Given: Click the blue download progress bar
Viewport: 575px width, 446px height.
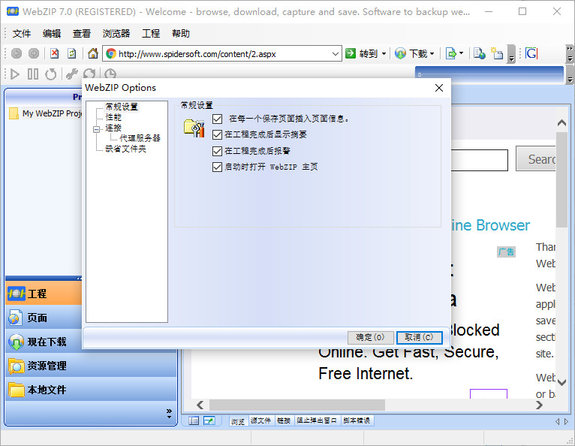Looking at the screenshot, I should coord(490,75).
